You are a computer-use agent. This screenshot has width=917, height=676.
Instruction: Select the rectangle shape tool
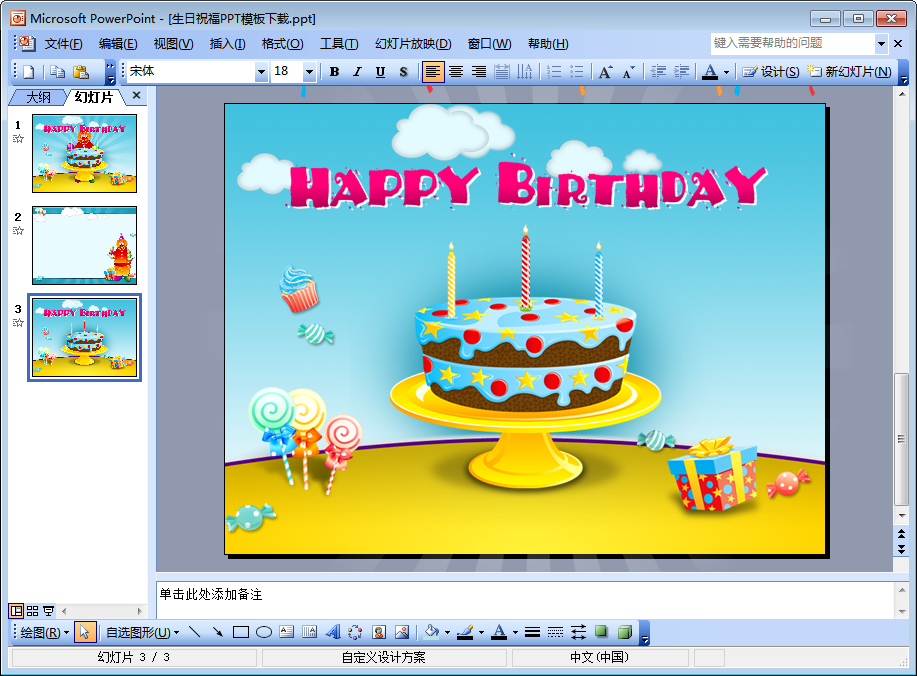(241, 632)
